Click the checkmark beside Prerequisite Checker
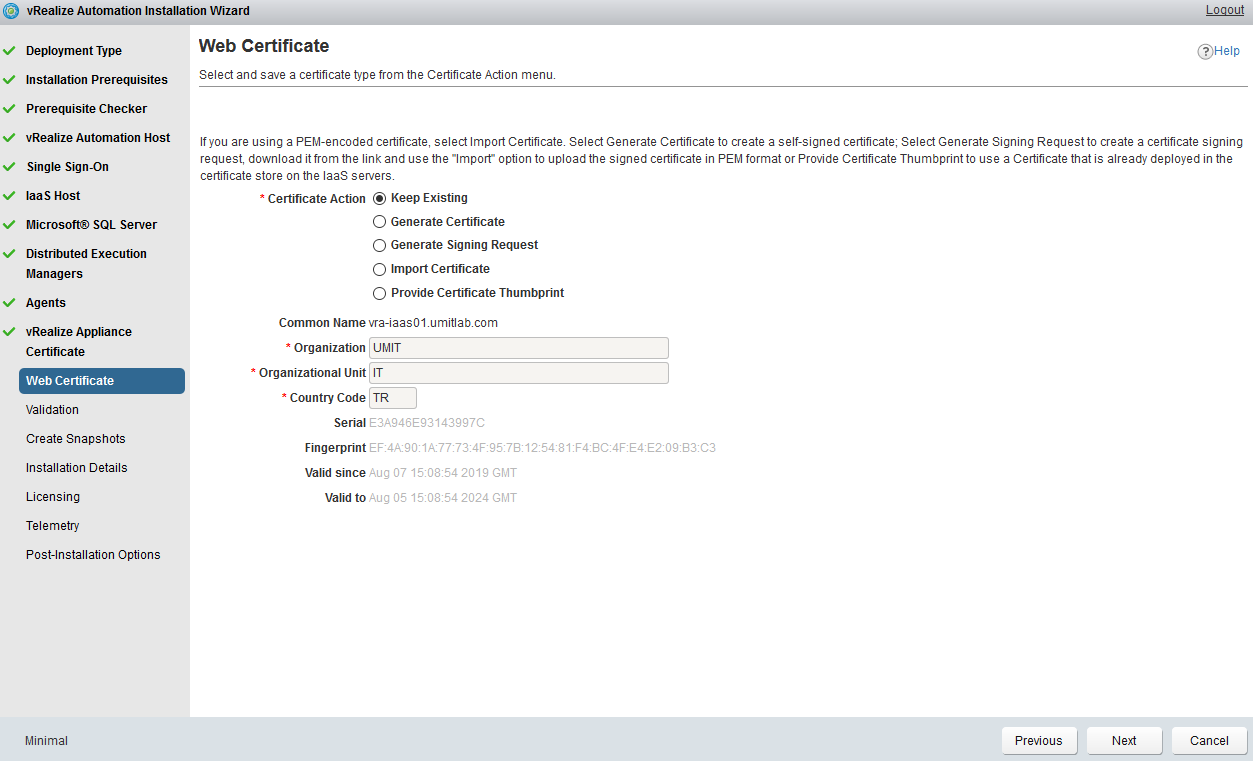 click(9, 109)
